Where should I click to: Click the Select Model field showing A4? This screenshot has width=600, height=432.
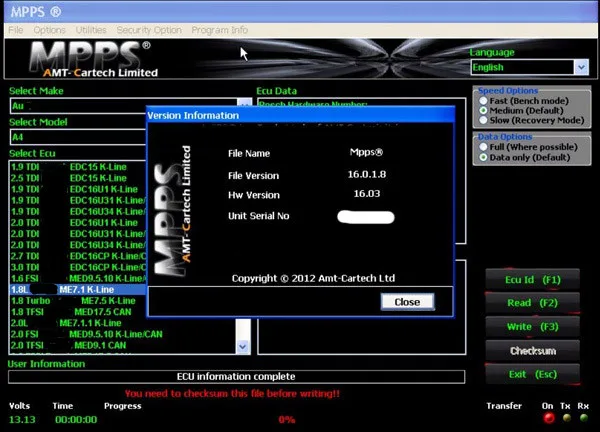point(78,137)
